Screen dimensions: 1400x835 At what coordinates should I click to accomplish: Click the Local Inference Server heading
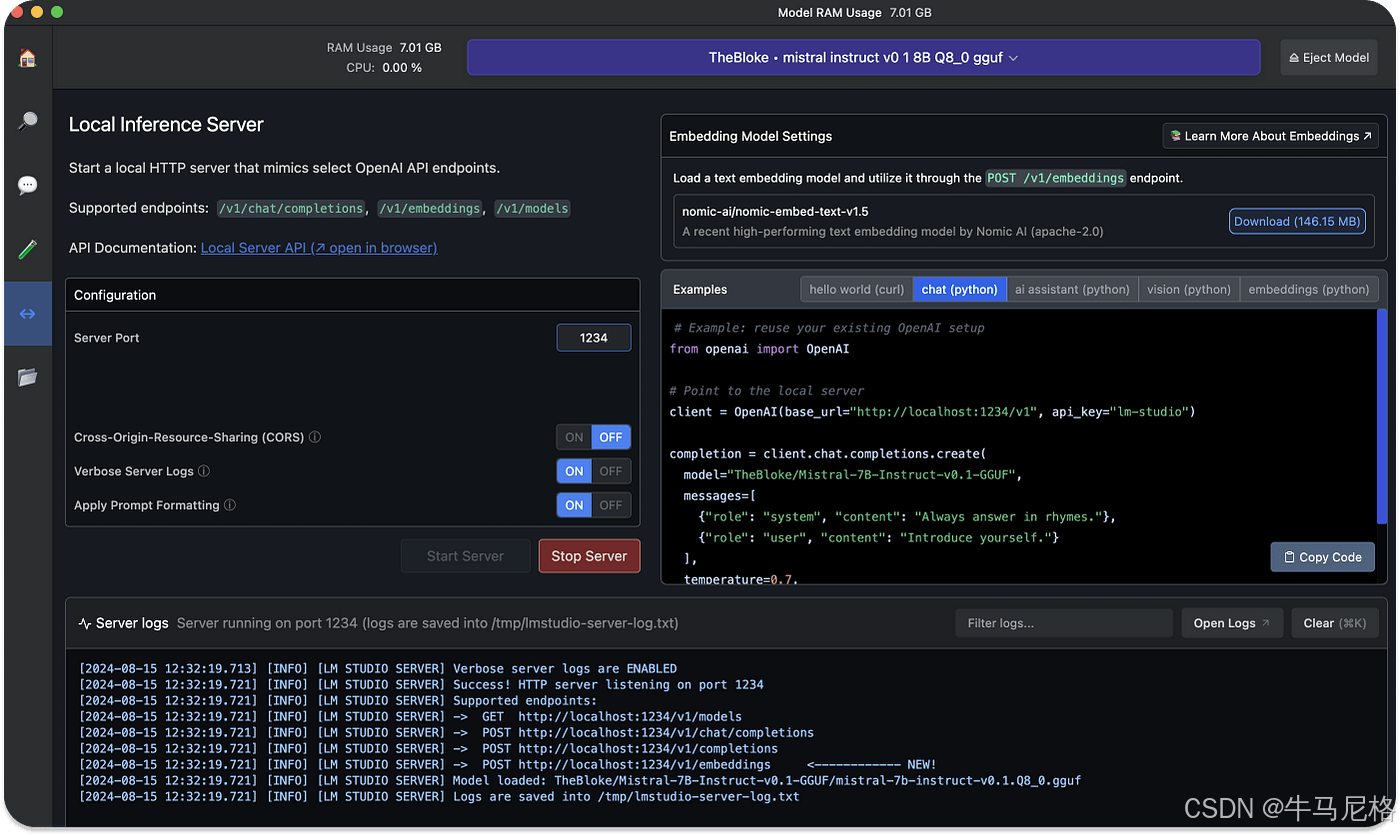(x=166, y=125)
